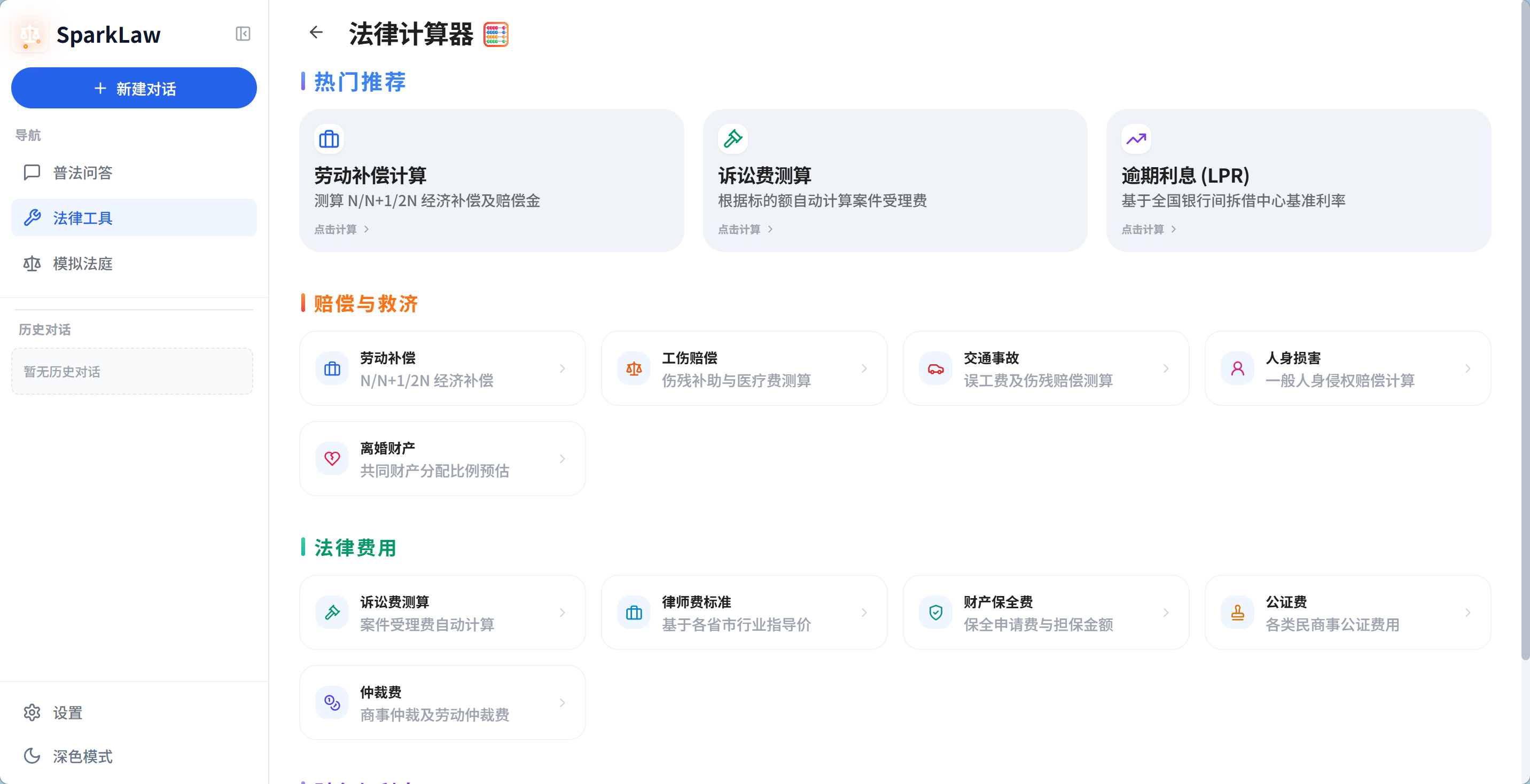Expand the 诉讼费测算 list row chevron

click(562, 613)
